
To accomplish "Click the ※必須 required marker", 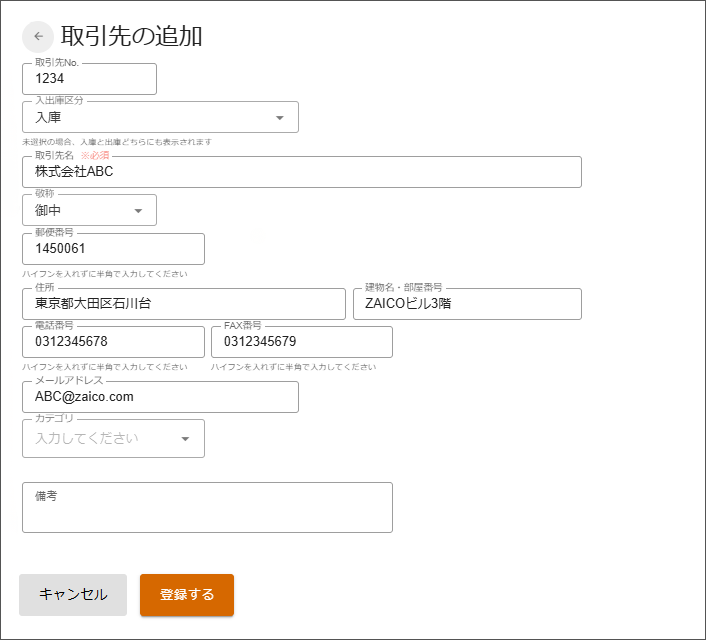I will click(x=95, y=155).
